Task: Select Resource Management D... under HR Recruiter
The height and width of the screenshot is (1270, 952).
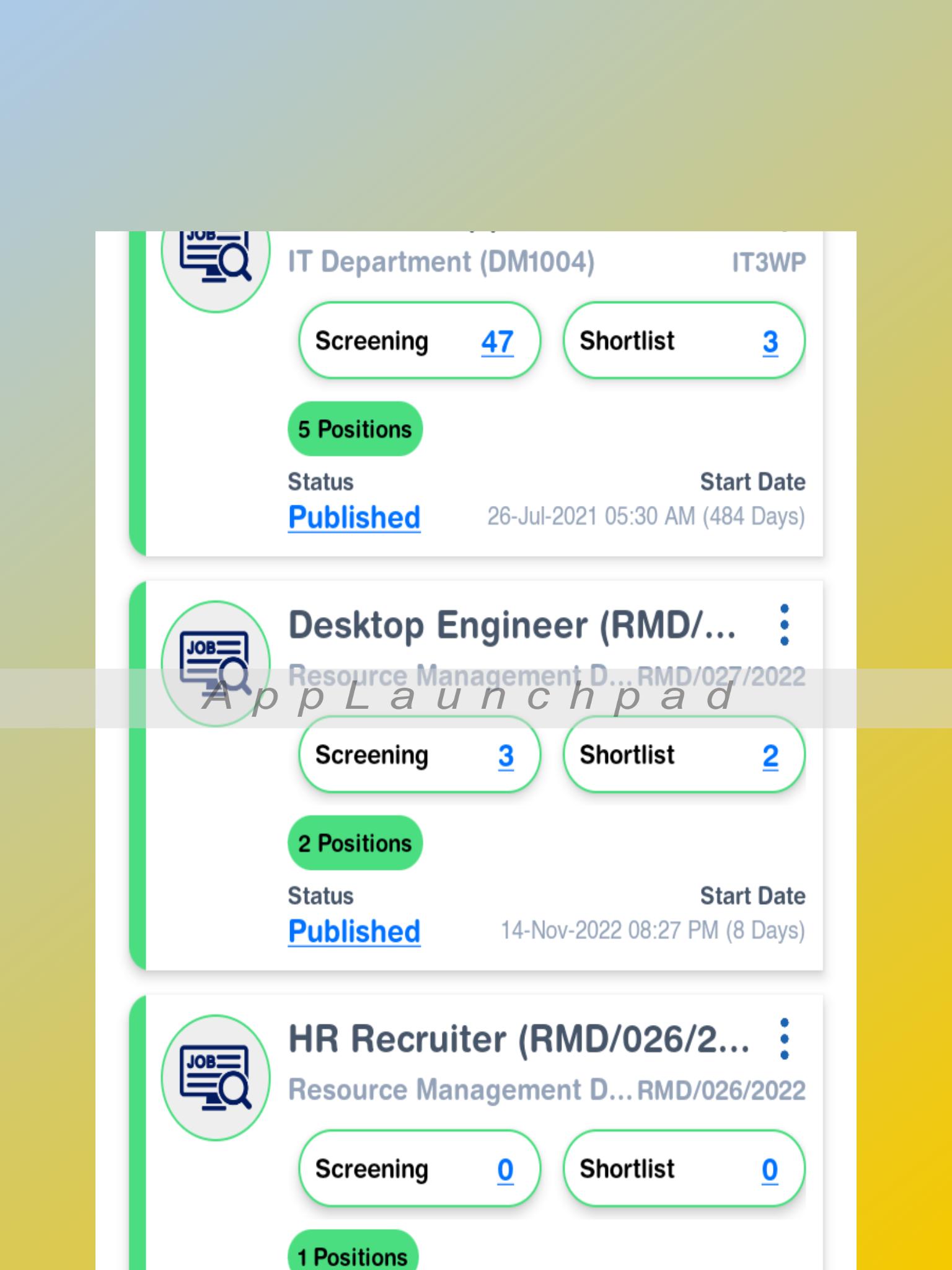Action: 461,1090
